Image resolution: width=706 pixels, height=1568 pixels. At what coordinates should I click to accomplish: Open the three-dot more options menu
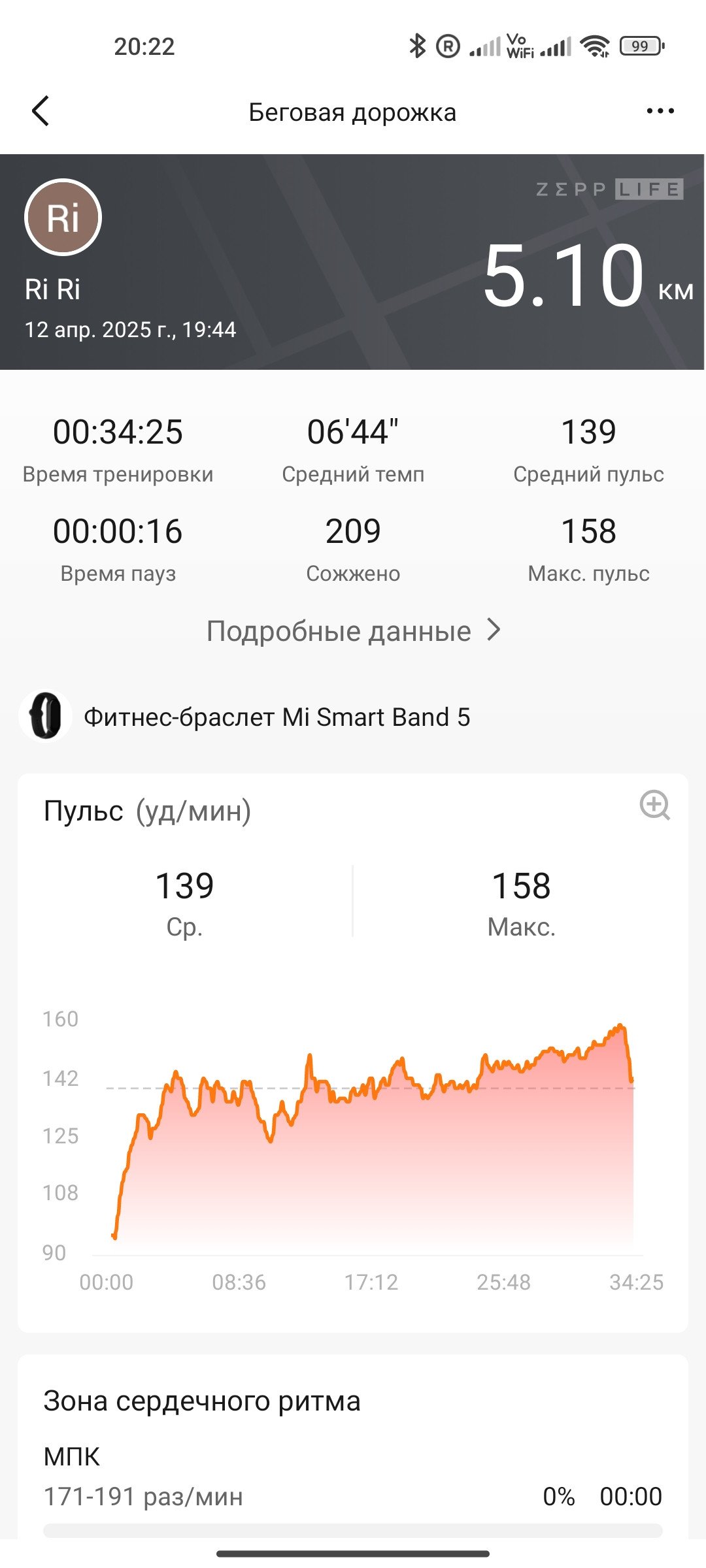pyautogui.click(x=660, y=111)
